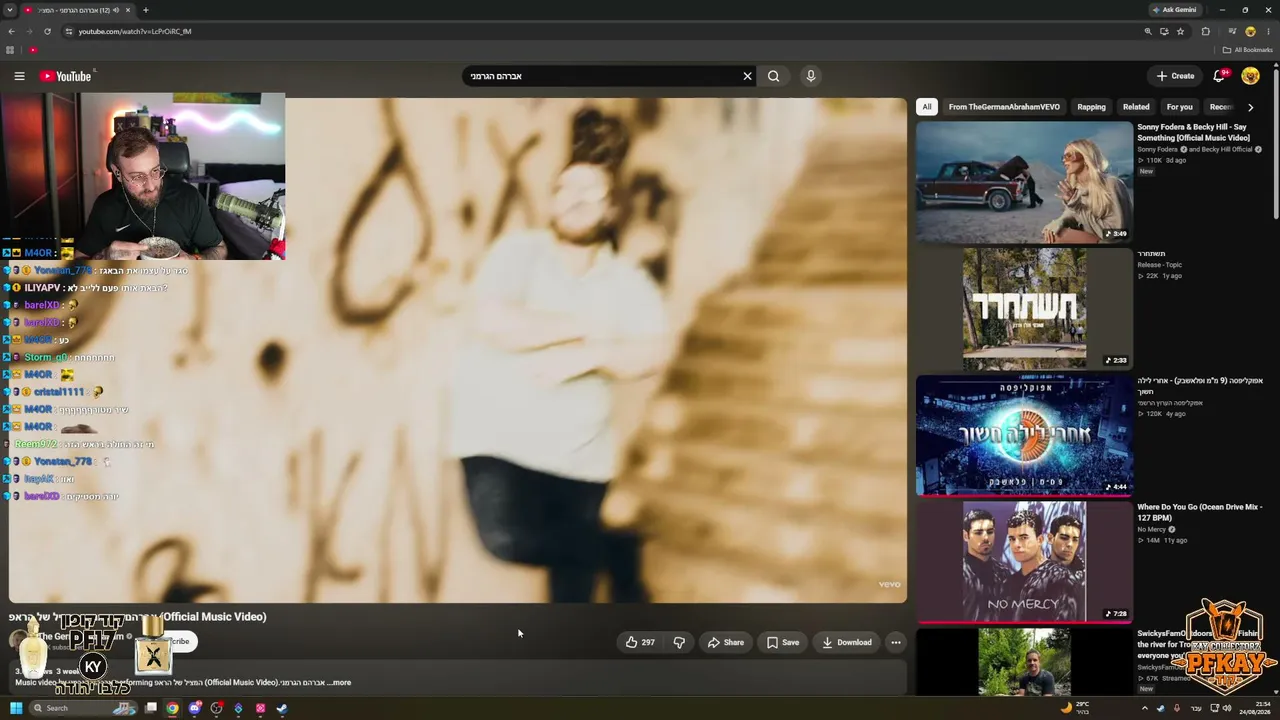This screenshot has height=720, width=1280.
Task: Click the vevo mark on the video
Action: (x=889, y=584)
